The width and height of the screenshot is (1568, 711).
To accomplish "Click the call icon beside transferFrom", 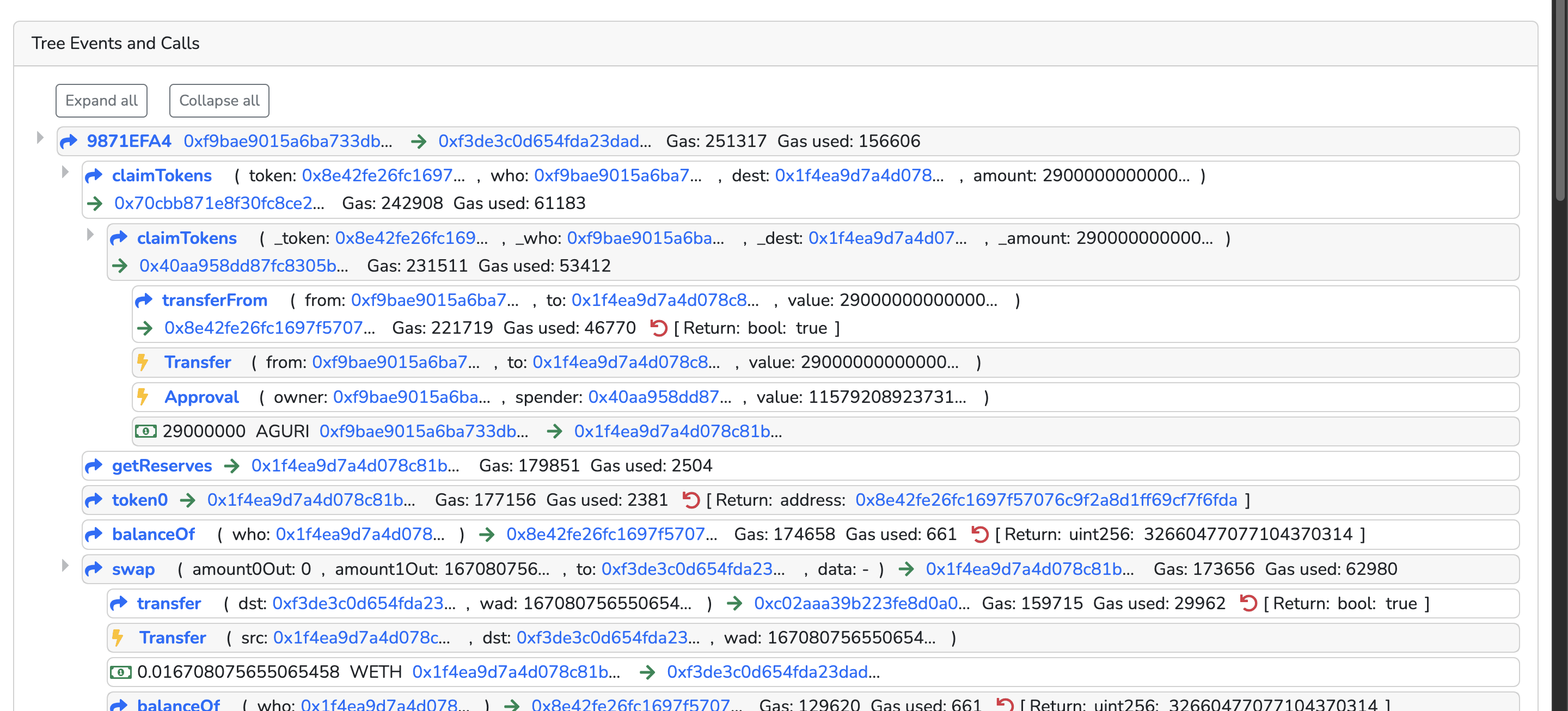I will point(144,300).
